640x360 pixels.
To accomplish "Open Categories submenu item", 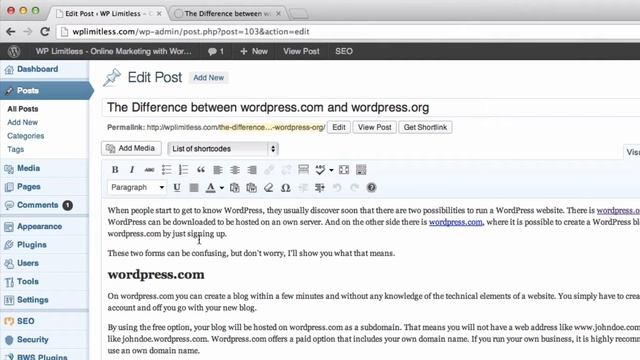I will (26, 136).
